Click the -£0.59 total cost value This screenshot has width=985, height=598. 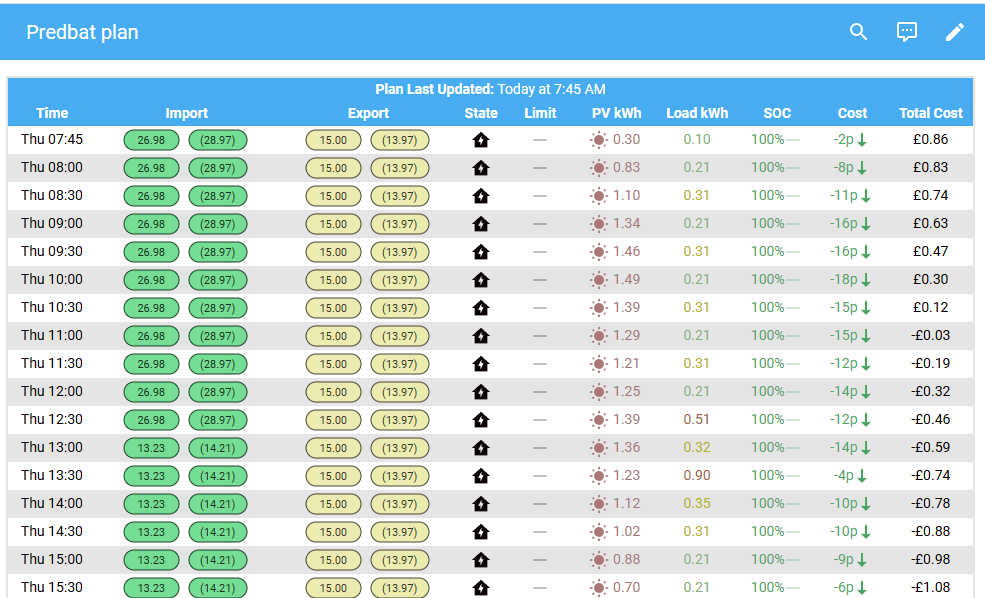click(930, 447)
